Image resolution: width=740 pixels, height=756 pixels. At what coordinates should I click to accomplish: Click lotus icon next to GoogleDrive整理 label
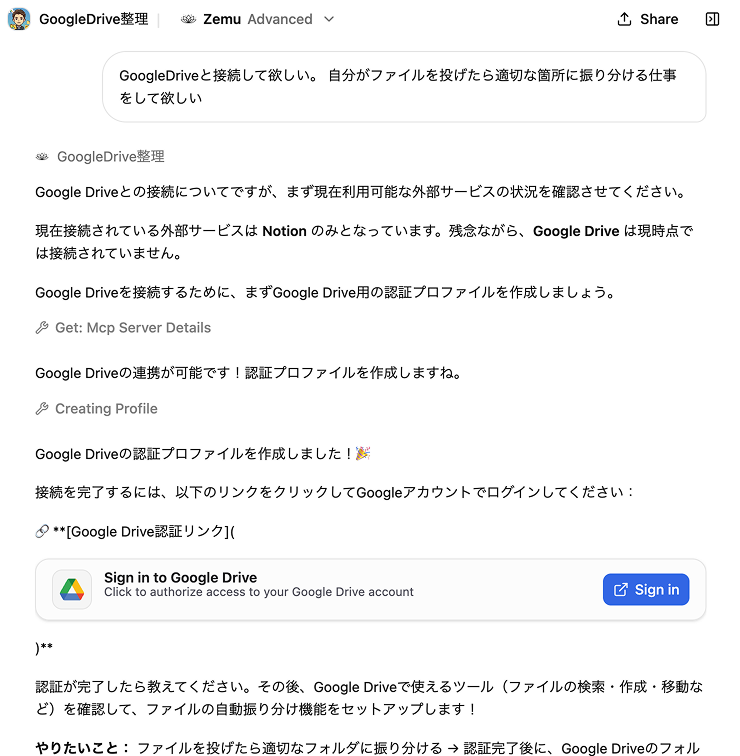click(x=42, y=157)
